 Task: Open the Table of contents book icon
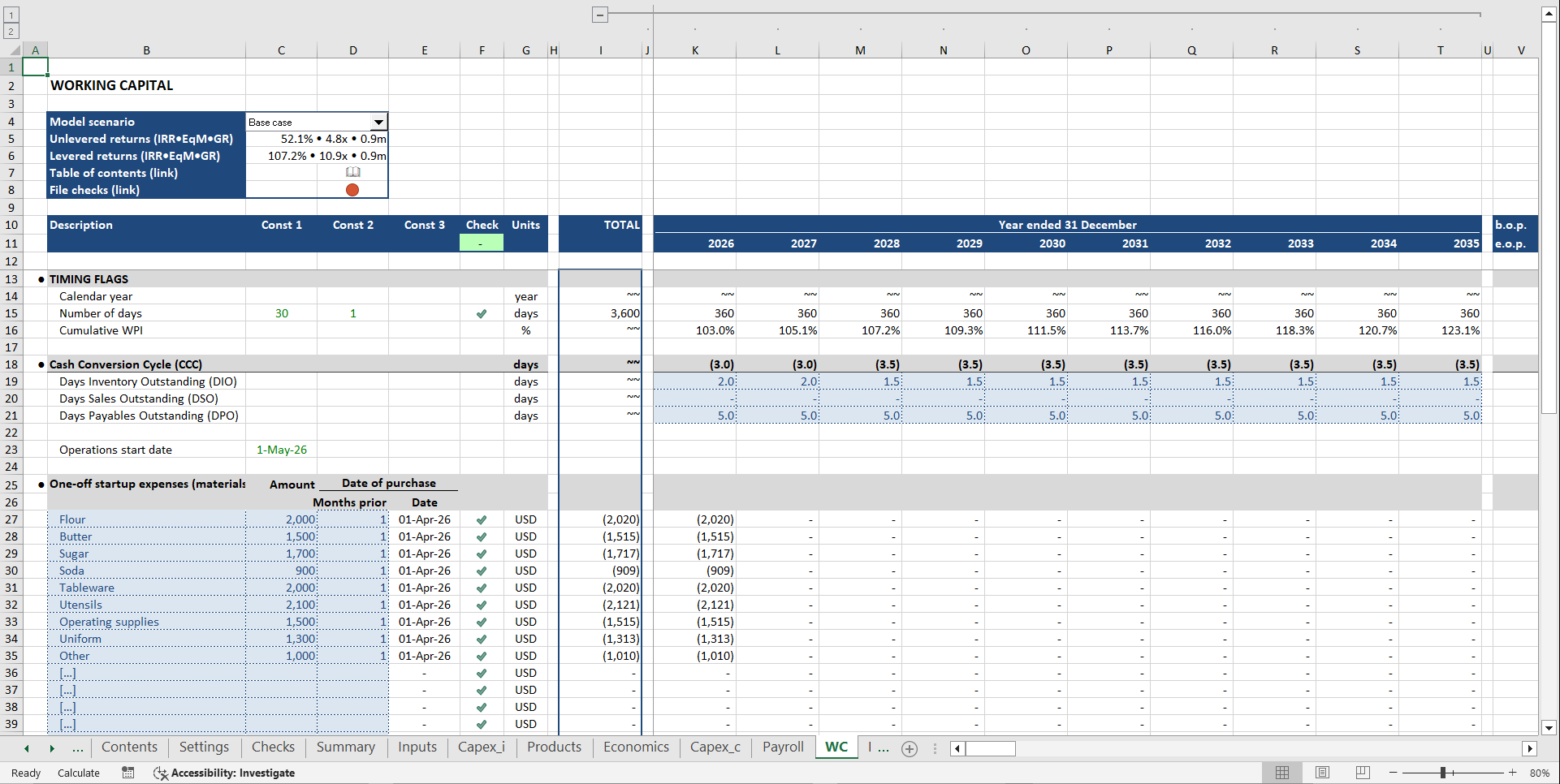tap(353, 172)
